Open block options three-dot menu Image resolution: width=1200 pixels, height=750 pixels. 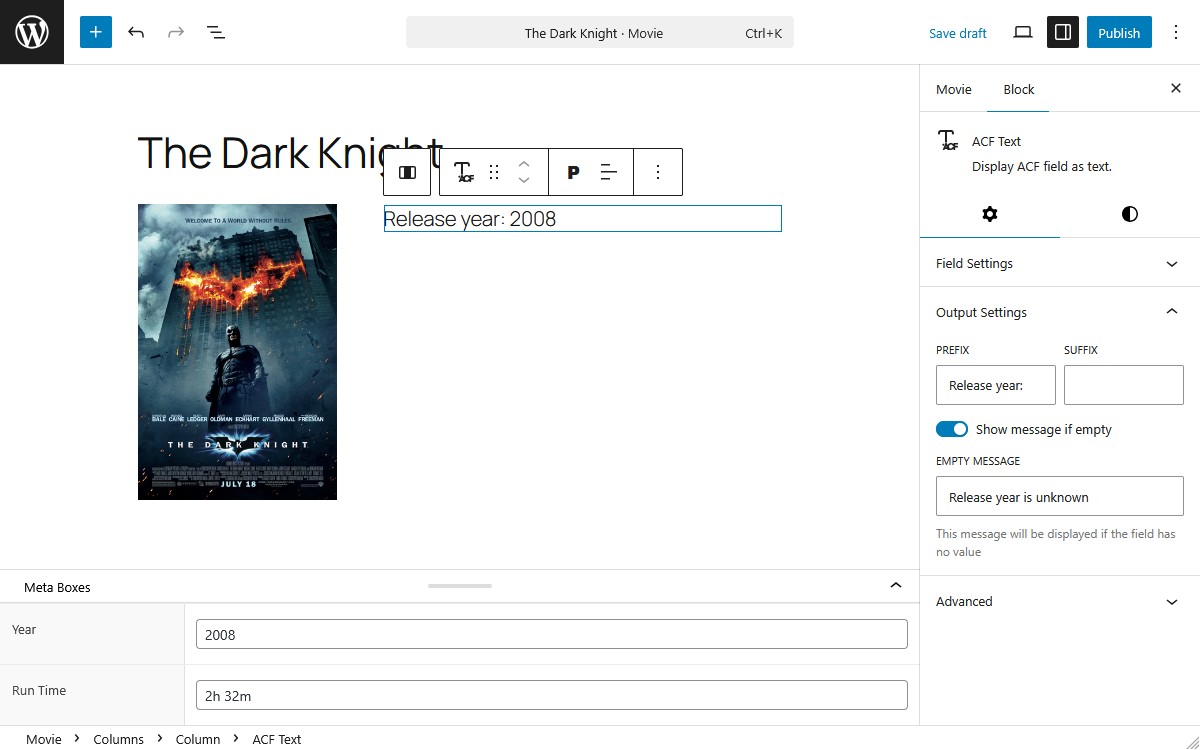[658, 172]
